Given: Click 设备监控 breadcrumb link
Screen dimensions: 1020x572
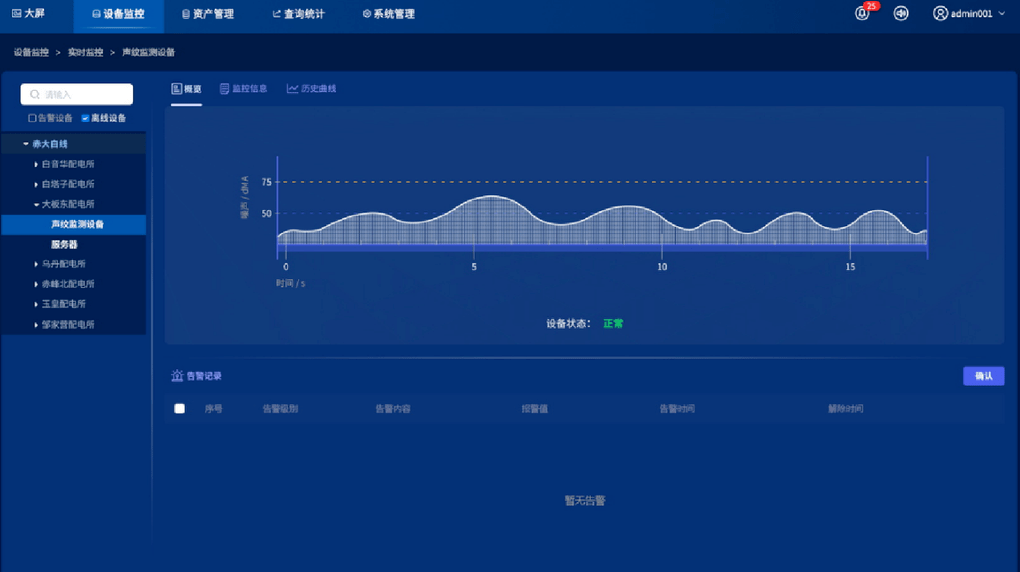Looking at the screenshot, I should pyautogui.click(x=31, y=52).
